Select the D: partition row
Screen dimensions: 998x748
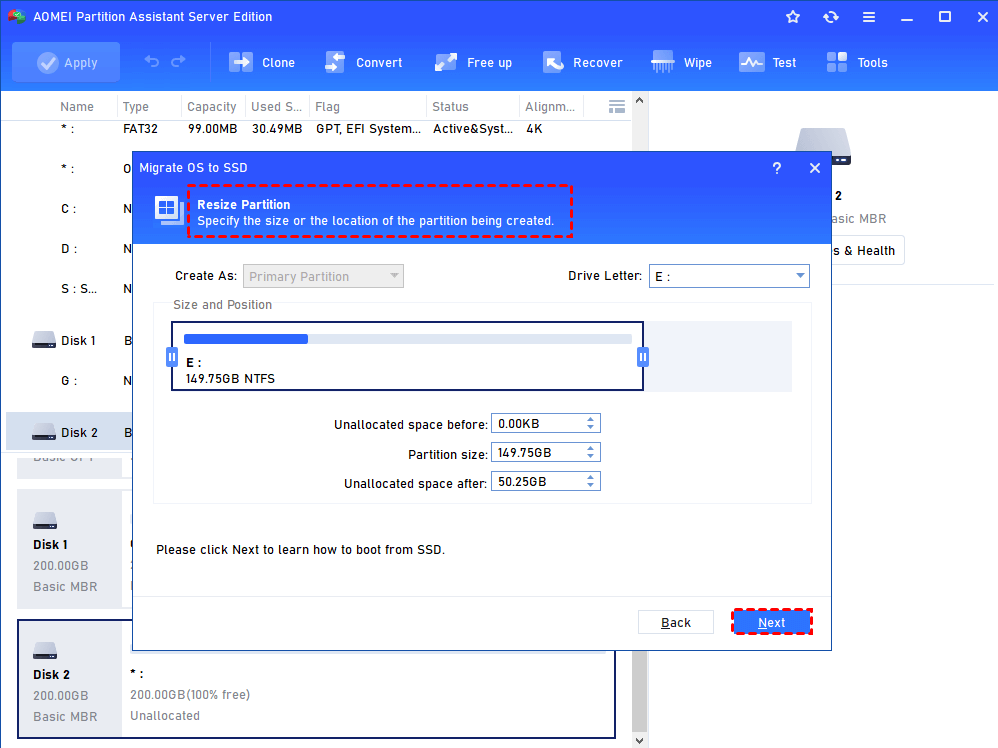69,248
